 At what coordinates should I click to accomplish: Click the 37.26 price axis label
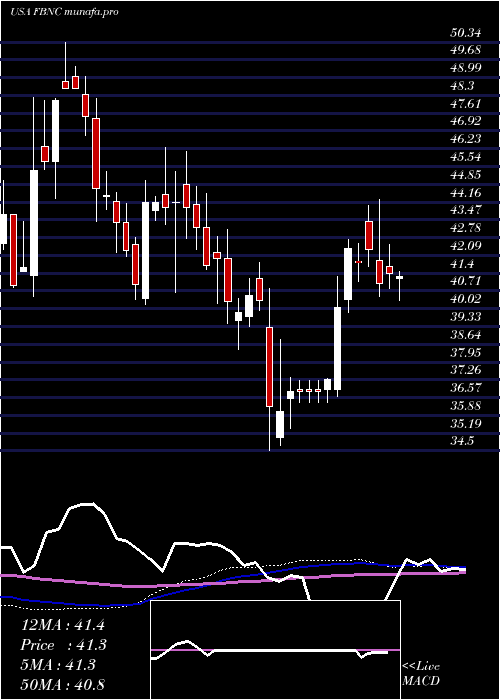point(464,370)
